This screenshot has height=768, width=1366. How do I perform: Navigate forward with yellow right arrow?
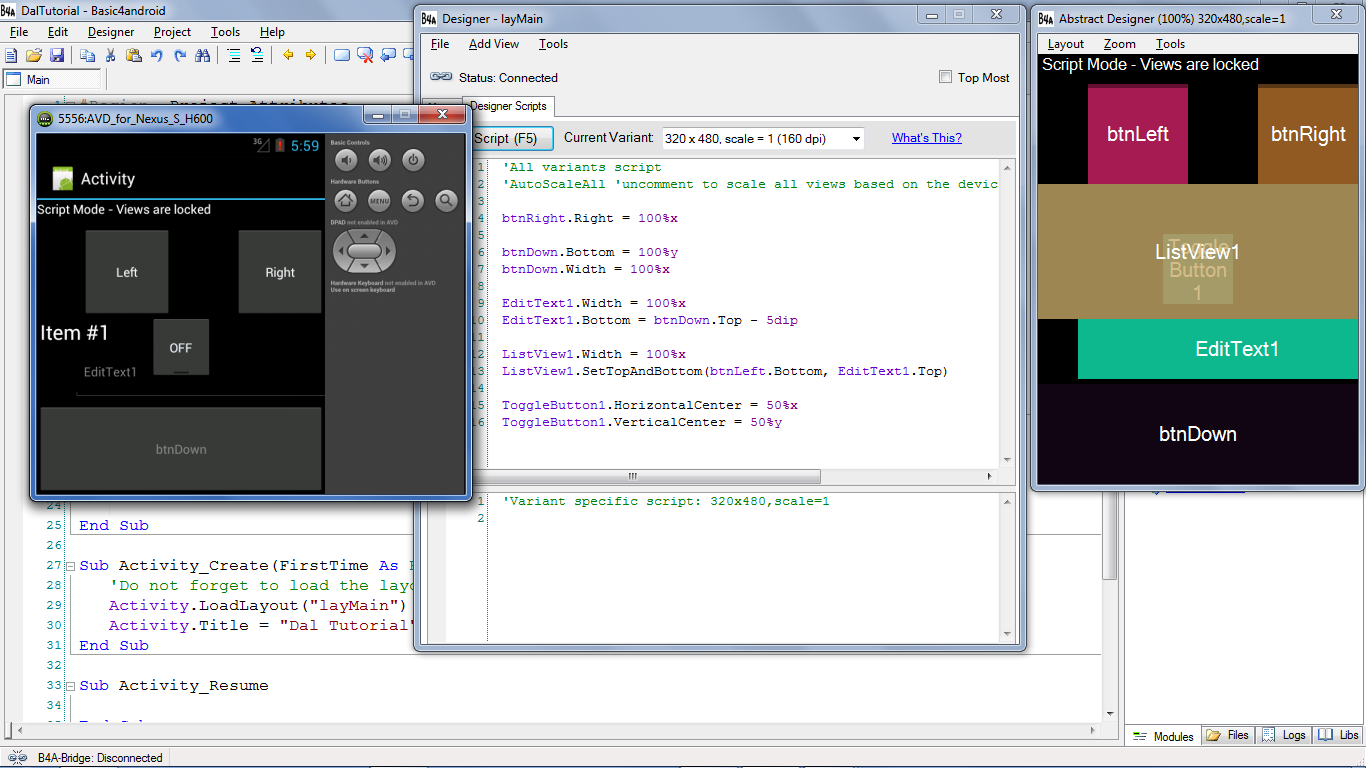310,55
